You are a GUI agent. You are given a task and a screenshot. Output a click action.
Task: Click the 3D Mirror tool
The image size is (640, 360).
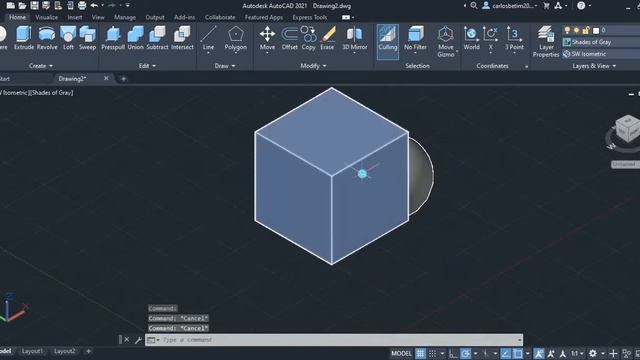point(354,39)
